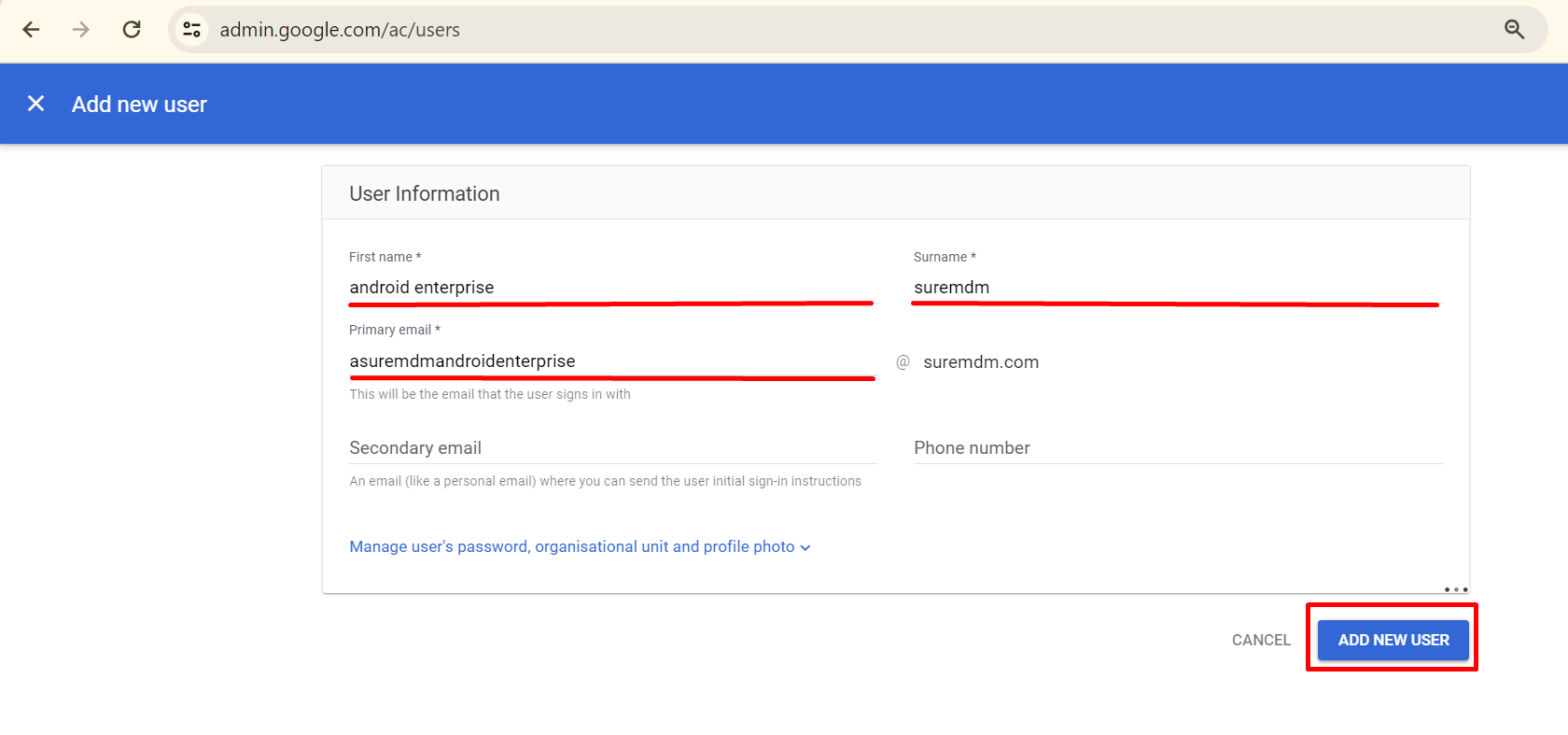The height and width of the screenshot is (735, 1568).
Task: Edit the First name field
Action: coord(611,288)
